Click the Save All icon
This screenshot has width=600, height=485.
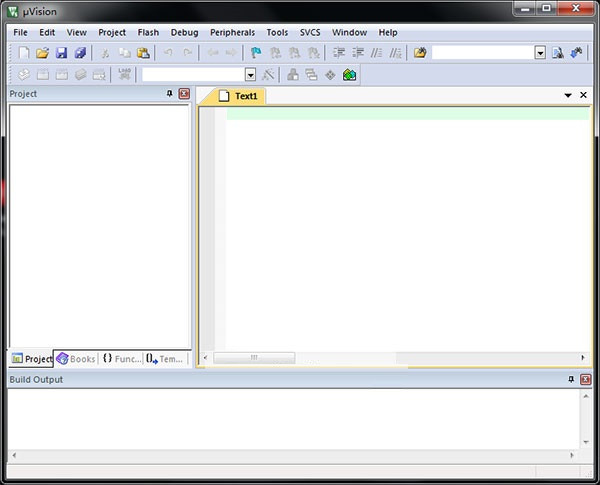[x=80, y=53]
